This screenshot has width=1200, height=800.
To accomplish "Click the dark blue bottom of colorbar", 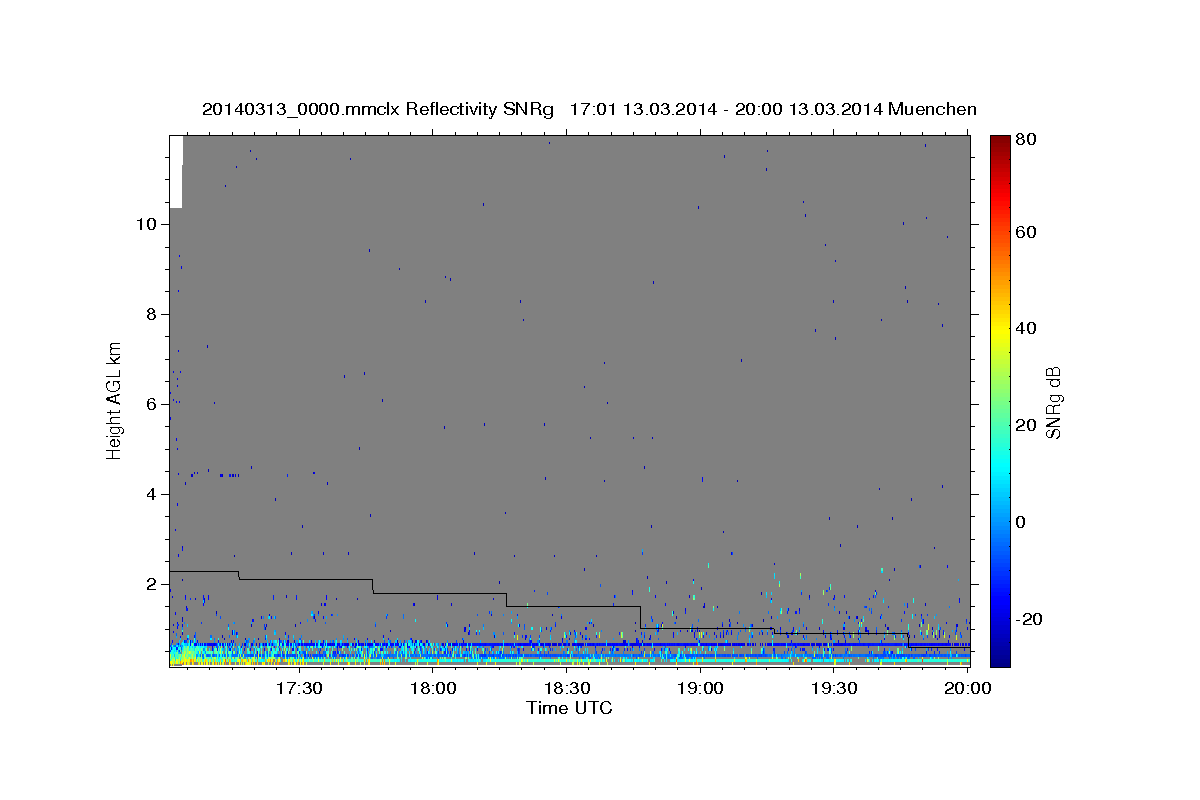I will point(999,650).
